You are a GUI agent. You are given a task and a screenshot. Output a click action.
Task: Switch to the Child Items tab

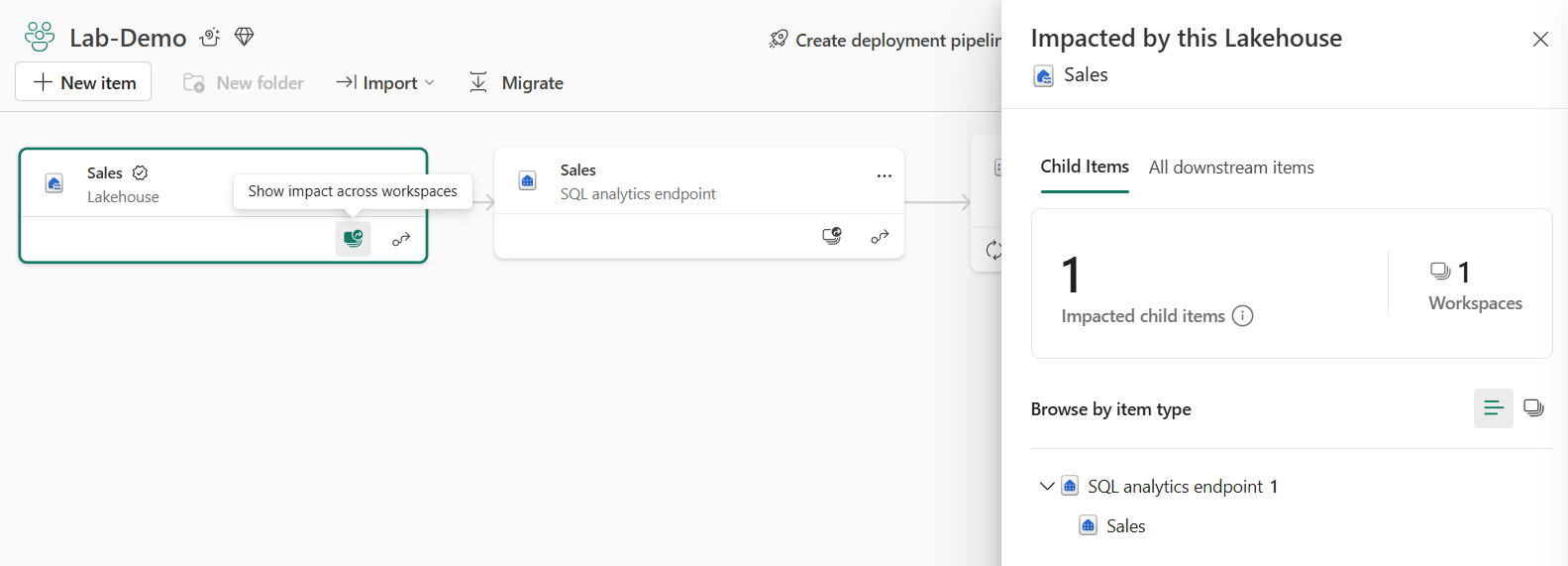click(1085, 168)
